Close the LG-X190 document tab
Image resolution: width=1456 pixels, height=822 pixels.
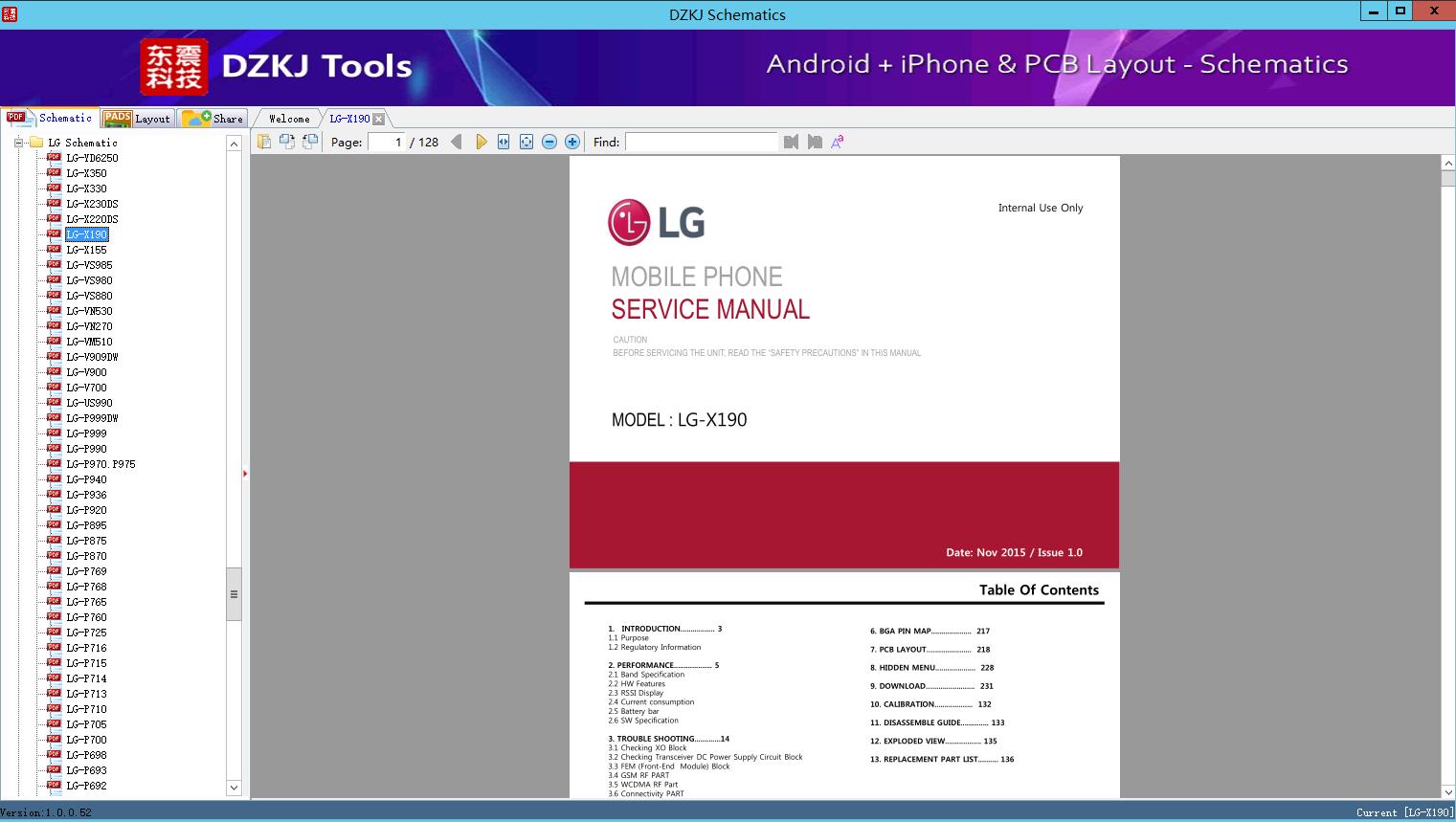(x=378, y=119)
